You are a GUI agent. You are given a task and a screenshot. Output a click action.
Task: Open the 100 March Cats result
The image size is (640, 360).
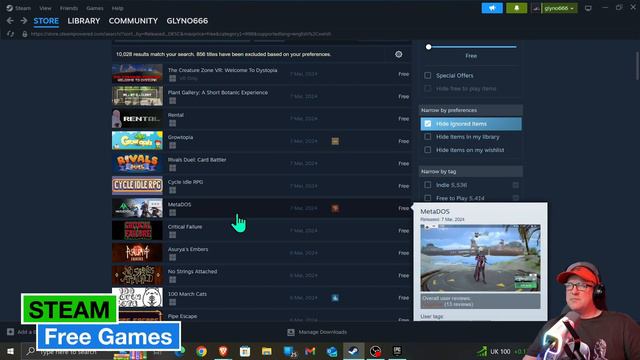pyautogui.click(x=261, y=298)
